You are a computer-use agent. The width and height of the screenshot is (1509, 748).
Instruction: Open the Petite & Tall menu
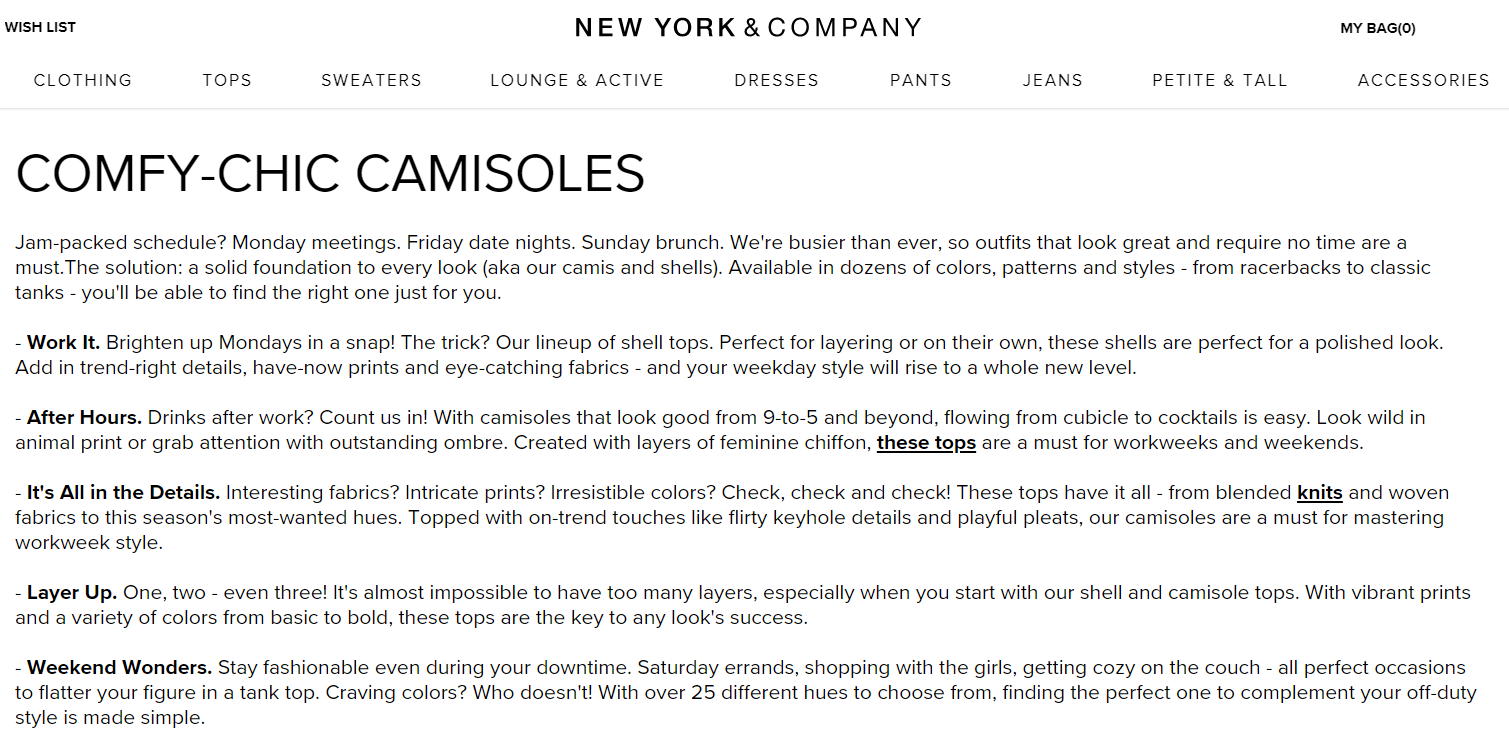(1219, 81)
